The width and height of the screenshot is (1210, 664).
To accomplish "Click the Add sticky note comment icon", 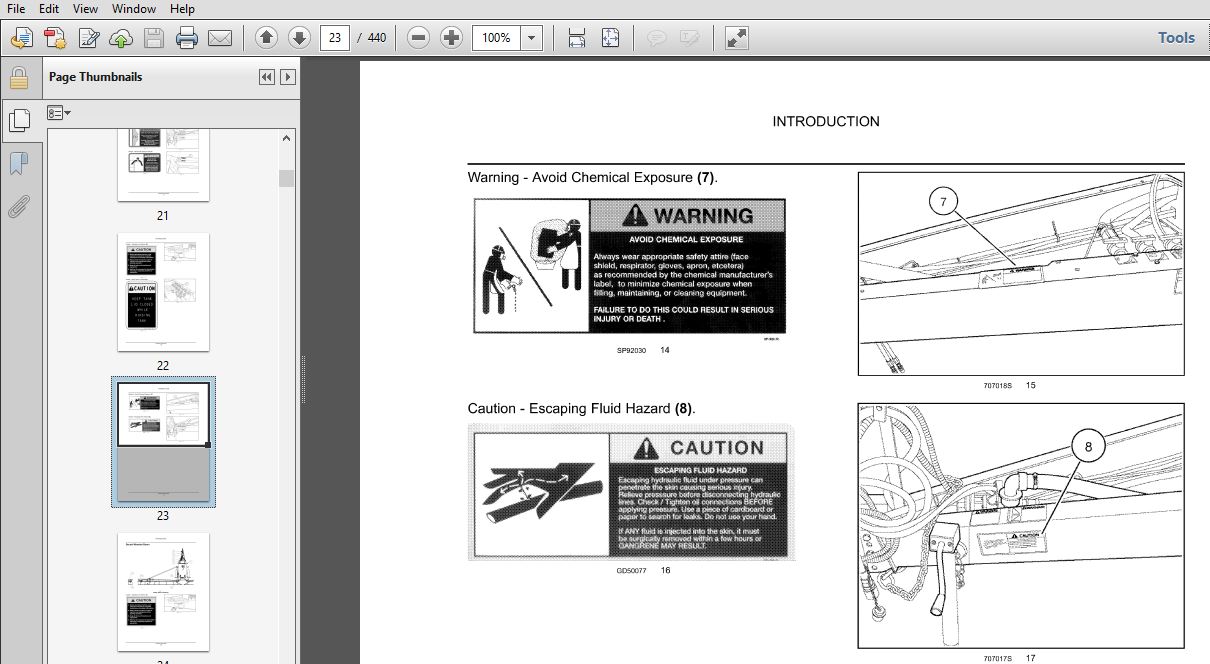I will click(x=656, y=38).
